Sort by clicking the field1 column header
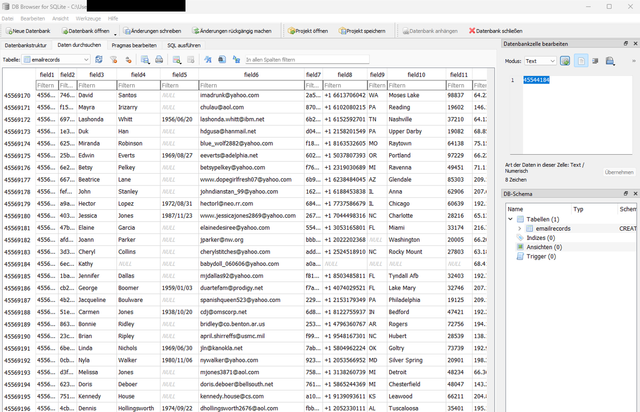This screenshot has height=412, width=640. coord(47,75)
